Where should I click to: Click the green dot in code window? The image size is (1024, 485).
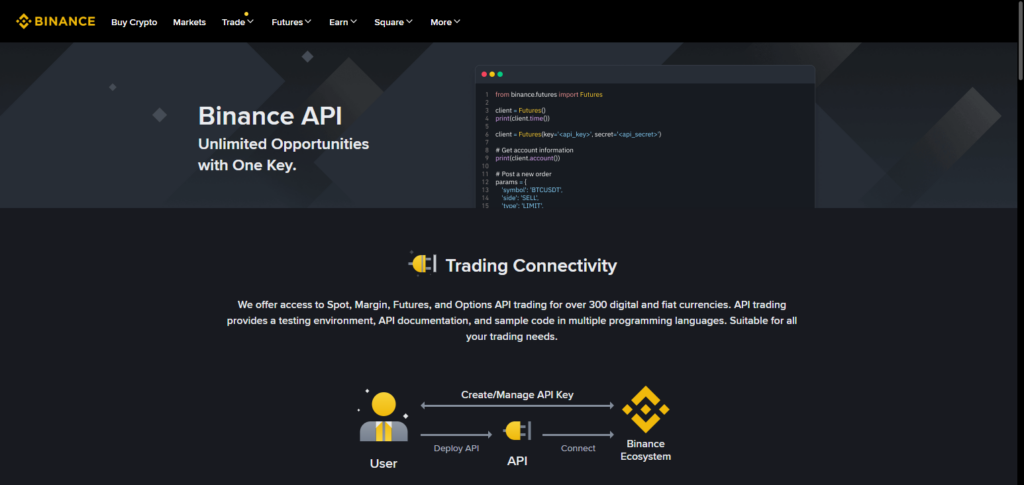(x=500, y=74)
